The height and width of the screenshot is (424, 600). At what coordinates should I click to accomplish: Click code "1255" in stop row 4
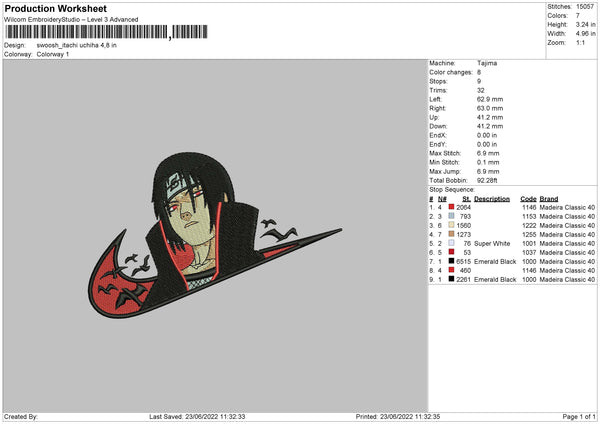(529, 235)
